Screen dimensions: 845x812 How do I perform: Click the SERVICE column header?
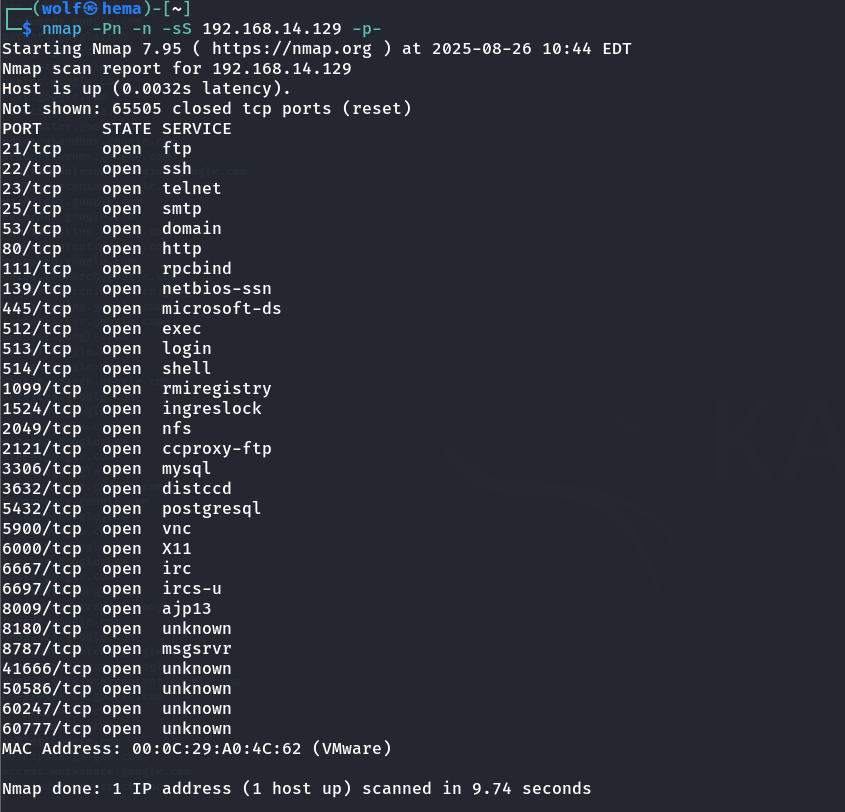click(x=197, y=128)
